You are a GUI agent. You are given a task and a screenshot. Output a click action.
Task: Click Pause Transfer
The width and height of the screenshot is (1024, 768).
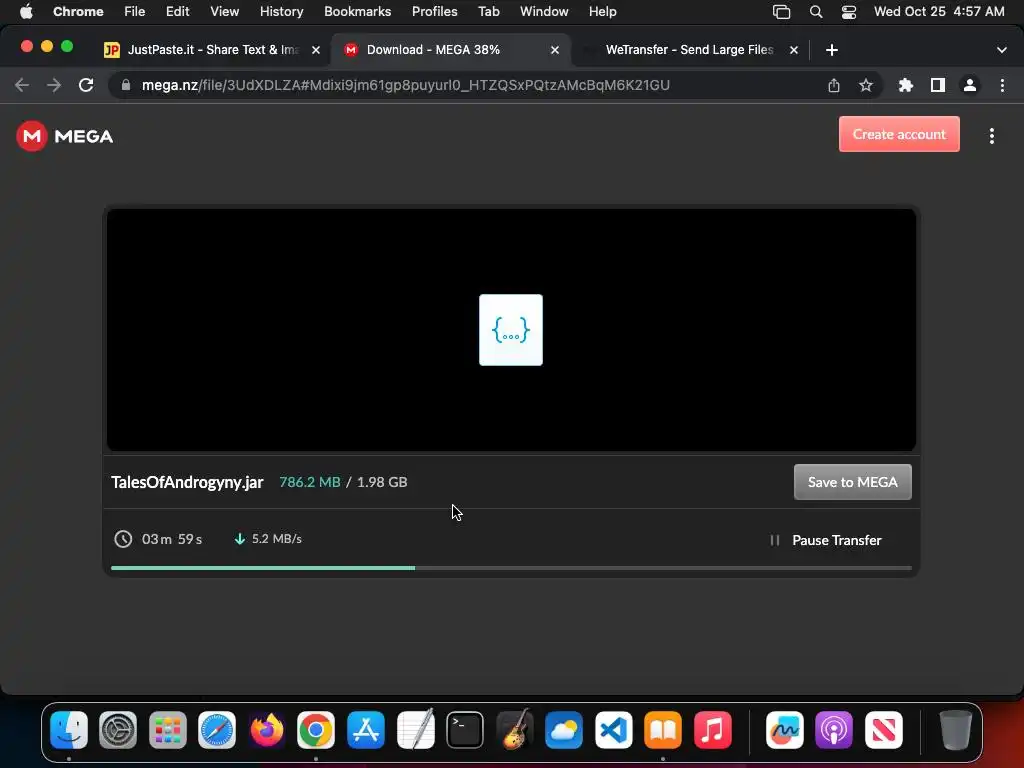point(837,540)
